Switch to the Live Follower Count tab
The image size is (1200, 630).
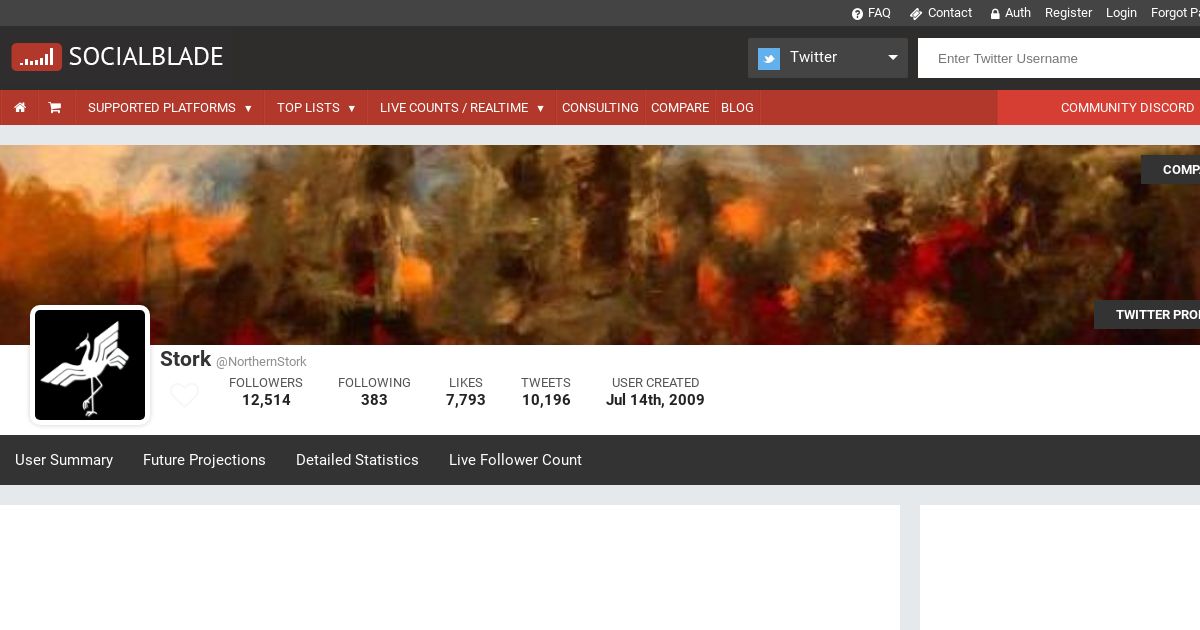[515, 460]
